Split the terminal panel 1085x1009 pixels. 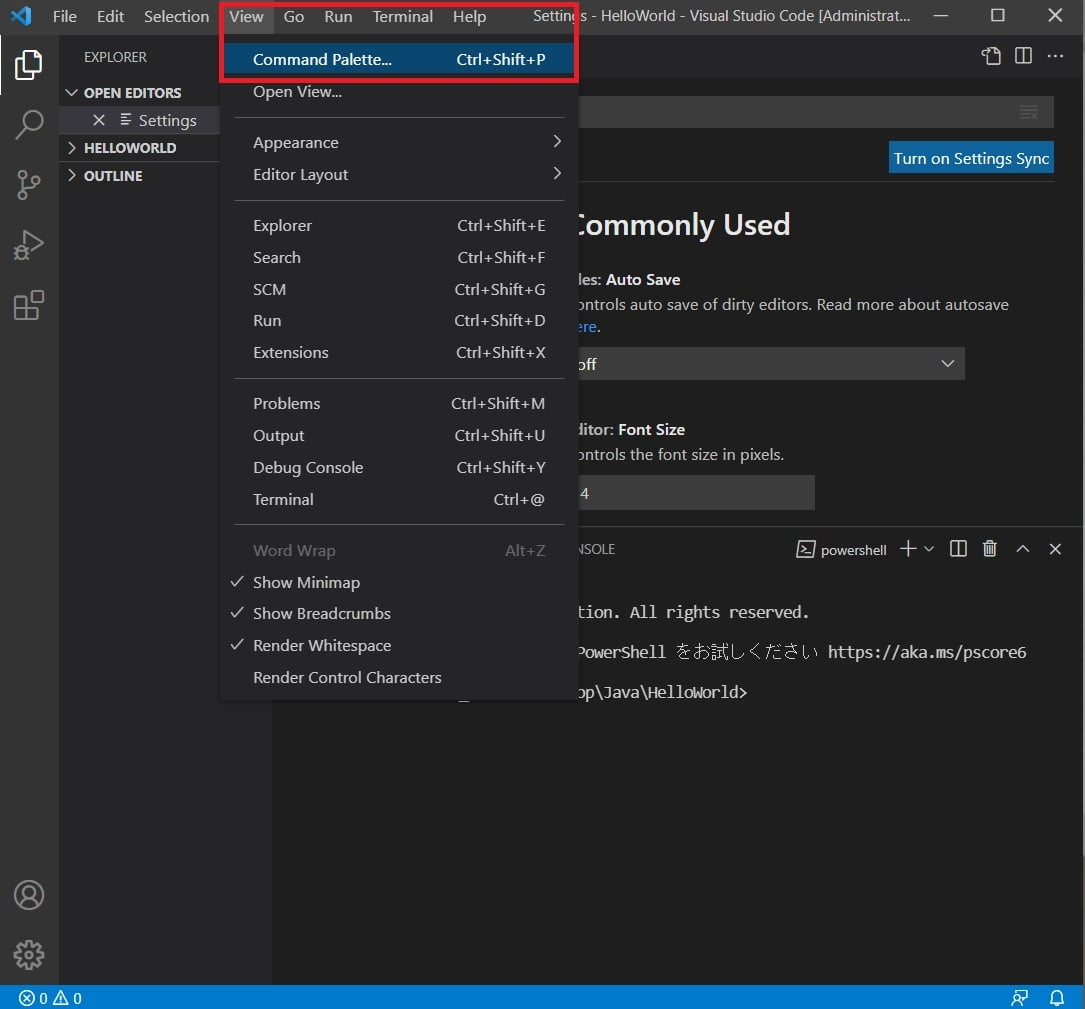[x=957, y=548]
